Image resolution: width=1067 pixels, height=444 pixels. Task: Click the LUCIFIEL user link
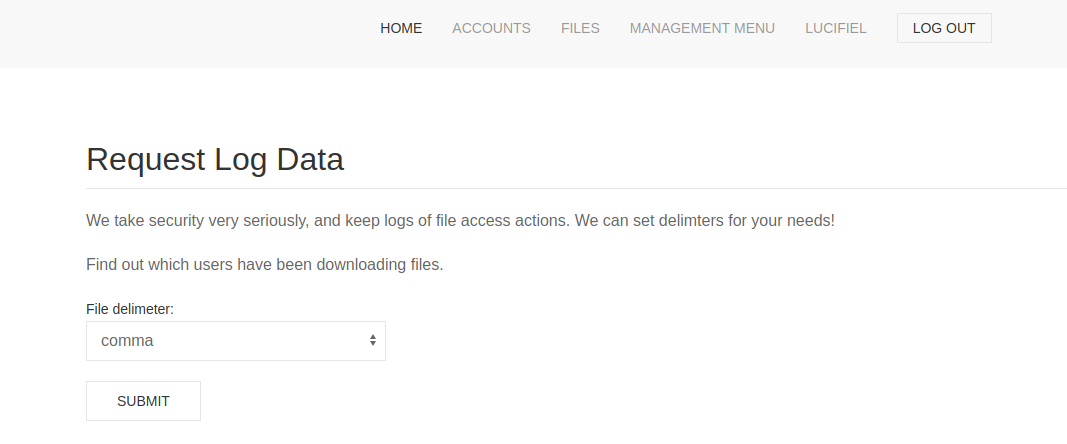click(x=836, y=28)
